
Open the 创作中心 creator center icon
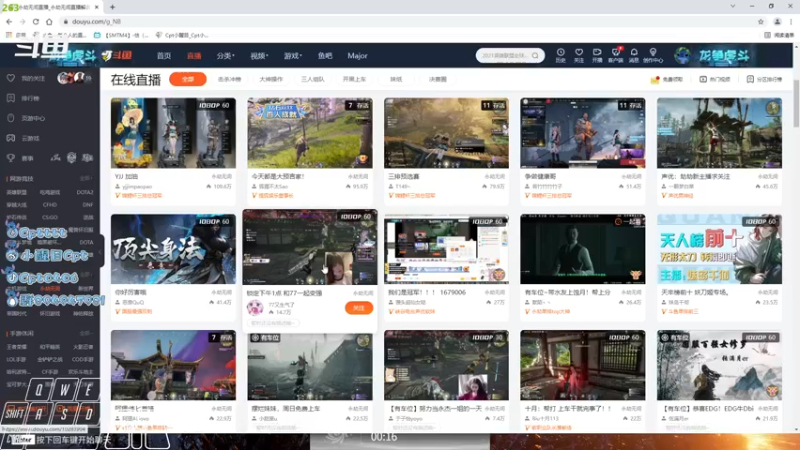(x=653, y=55)
